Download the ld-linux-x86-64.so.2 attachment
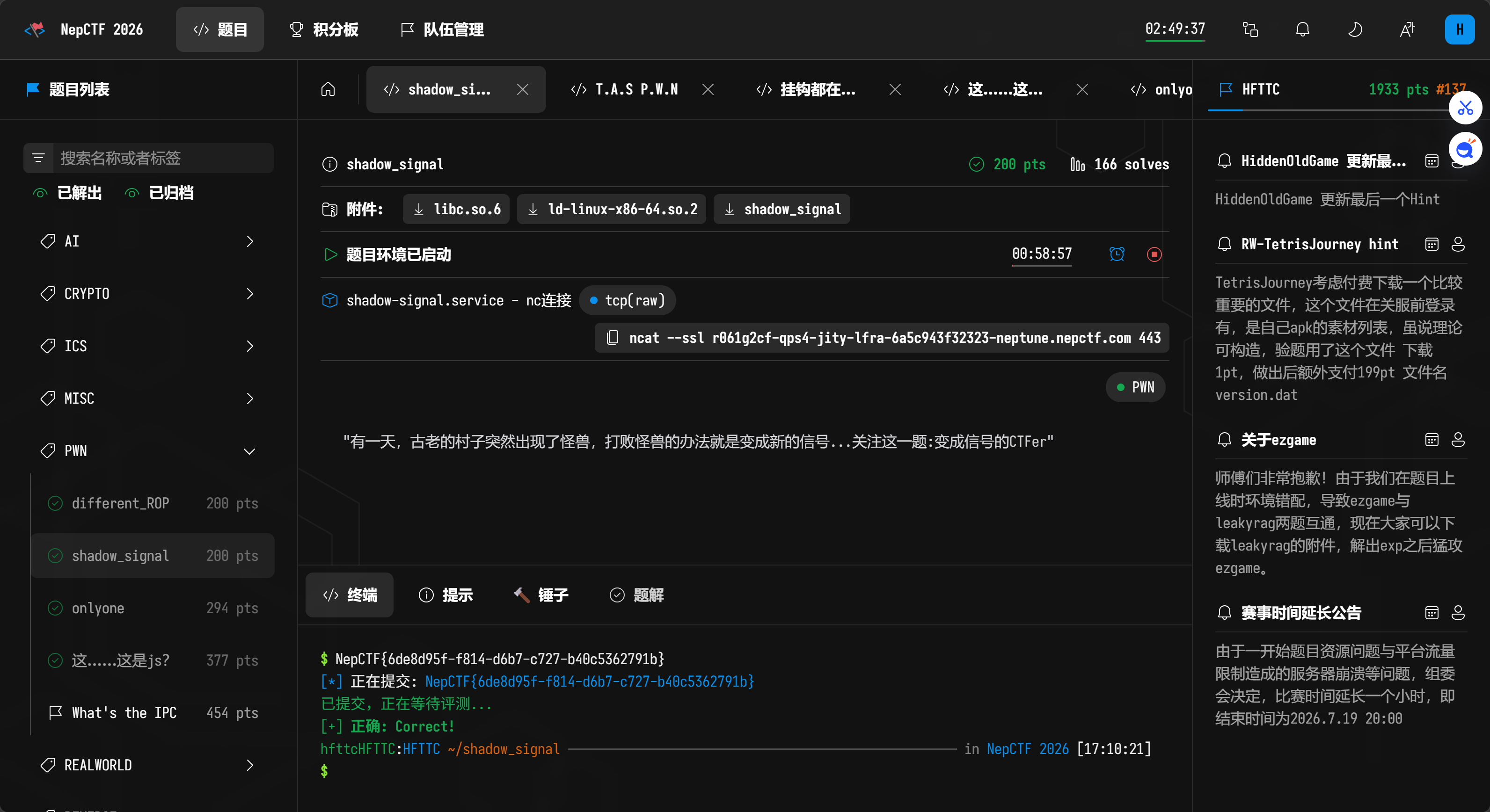Viewport: 1490px width, 812px height. pyautogui.click(x=611, y=209)
